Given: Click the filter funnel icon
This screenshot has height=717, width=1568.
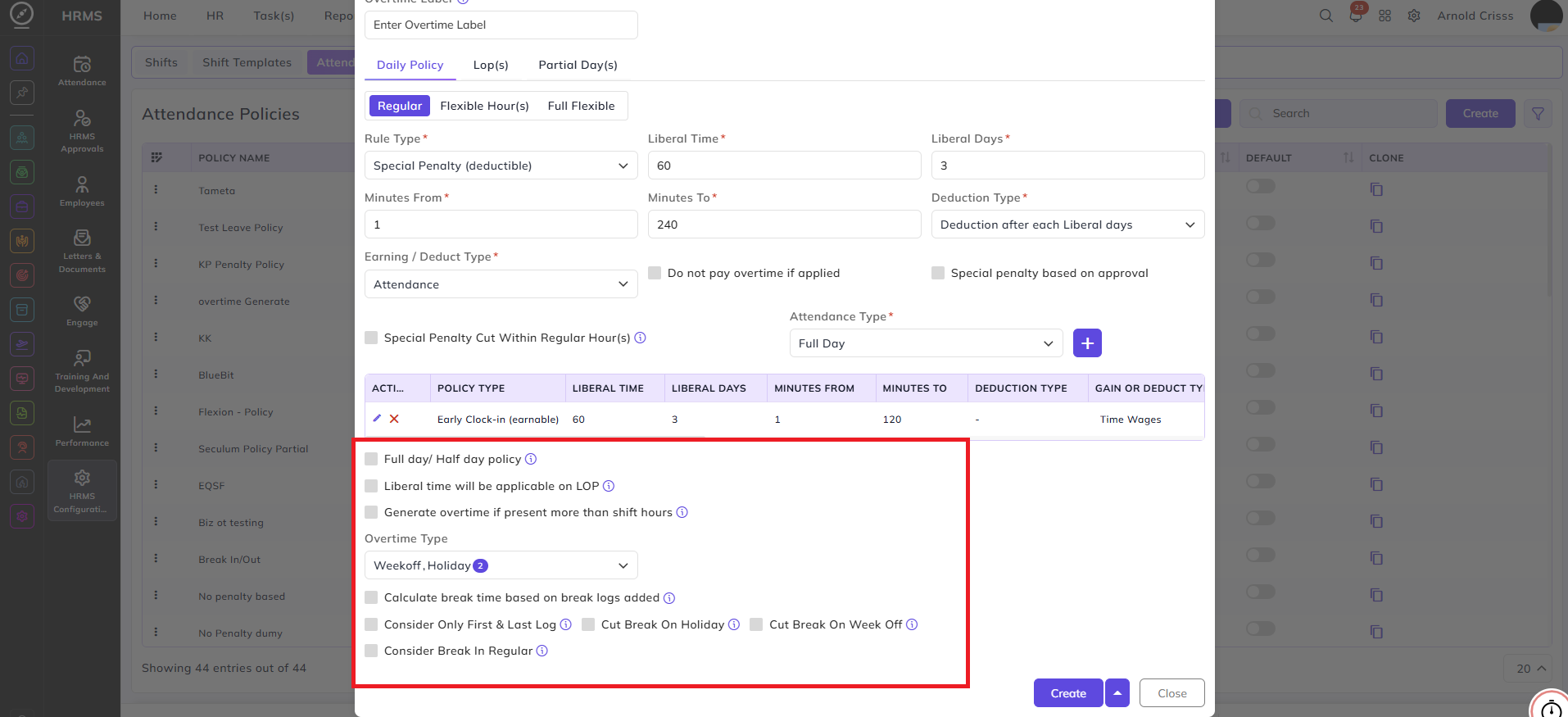Looking at the screenshot, I should [x=1538, y=114].
